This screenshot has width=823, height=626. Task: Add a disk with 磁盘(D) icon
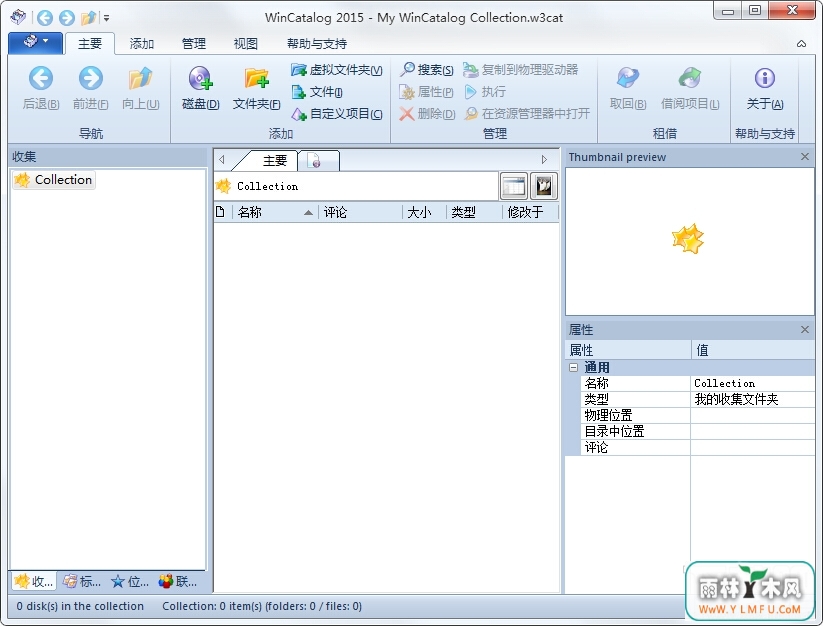(x=201, y=79)
